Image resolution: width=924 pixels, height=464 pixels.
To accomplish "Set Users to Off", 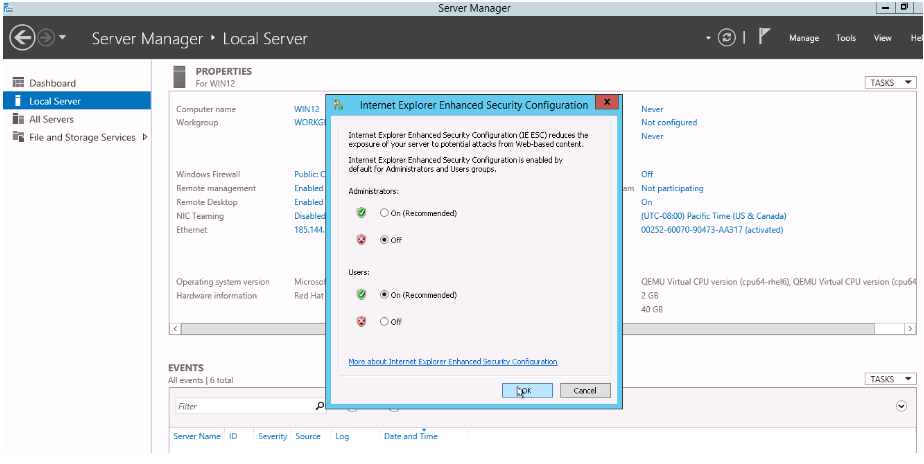I will [x=384, y=321].
